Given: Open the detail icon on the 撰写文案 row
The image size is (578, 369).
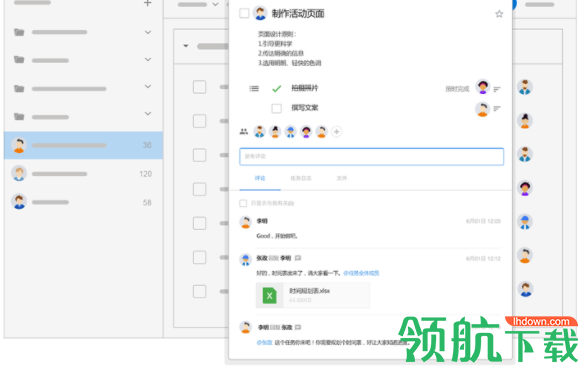Looking at the screenshot, I should pyautogui.click(x=497, y=108).
